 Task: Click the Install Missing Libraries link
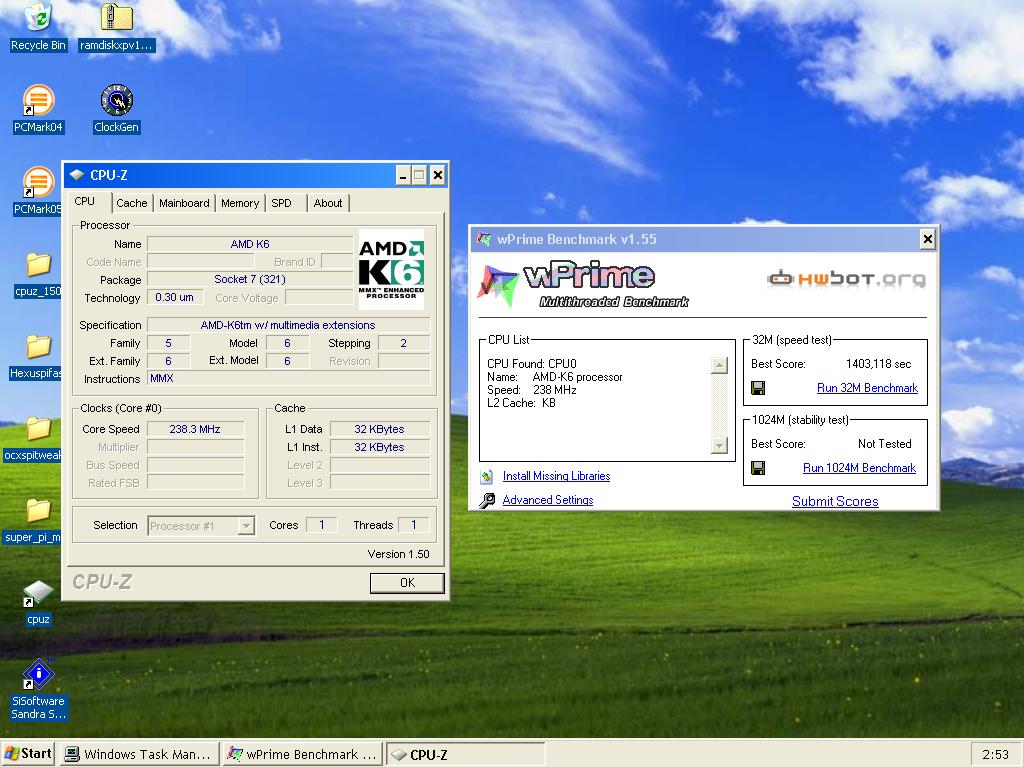pyautogui.click(x=556, y=476)
